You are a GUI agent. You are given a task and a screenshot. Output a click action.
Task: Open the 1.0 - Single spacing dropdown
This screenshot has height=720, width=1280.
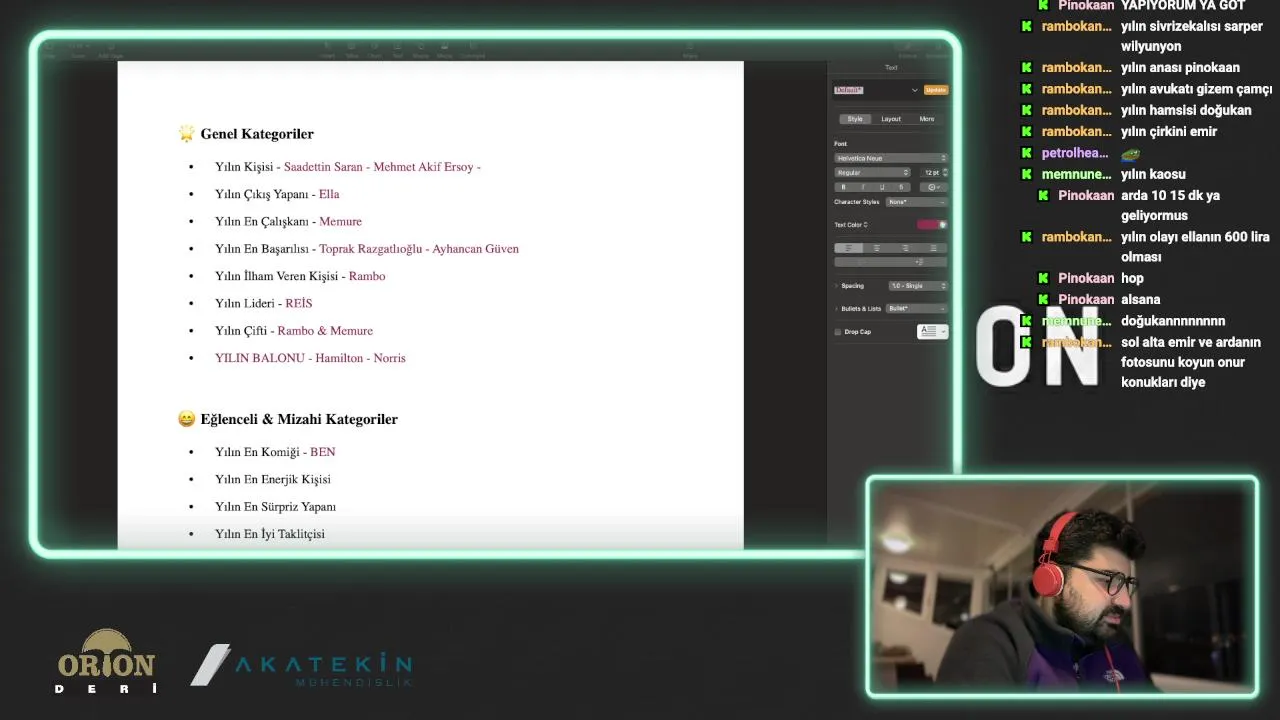pyautogui.click(x=918, y=286)
